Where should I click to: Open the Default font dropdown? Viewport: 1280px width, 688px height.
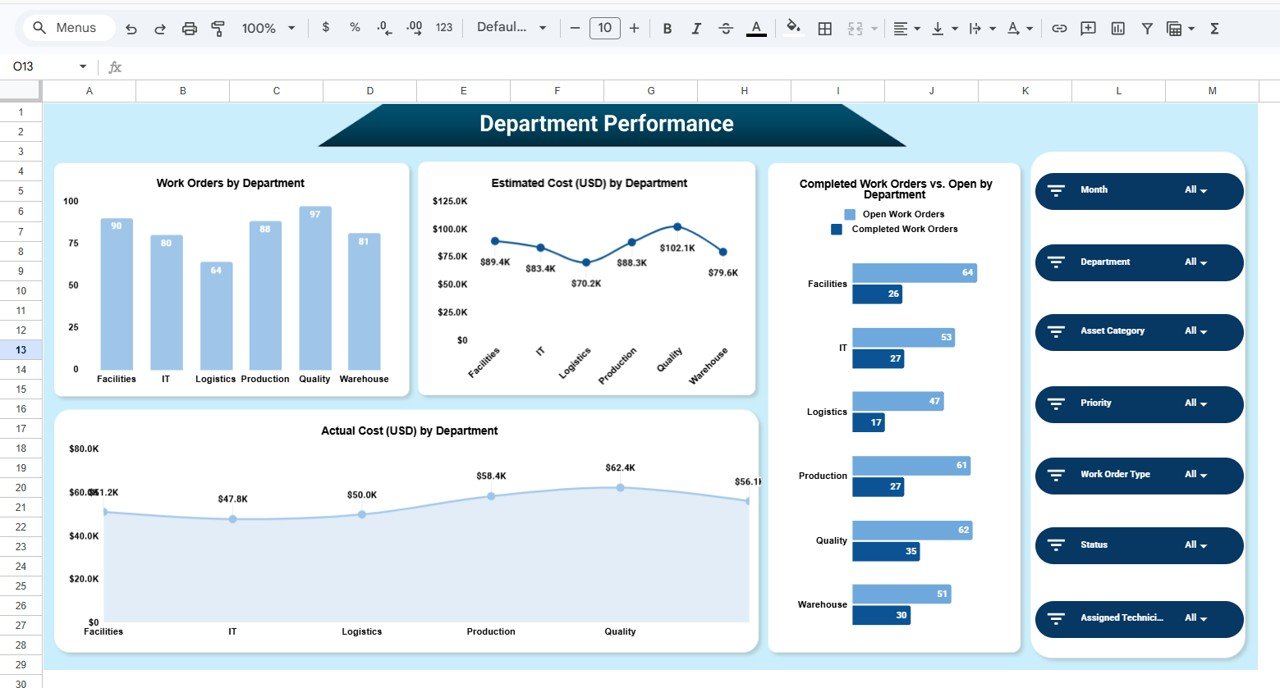click(512, 28)
